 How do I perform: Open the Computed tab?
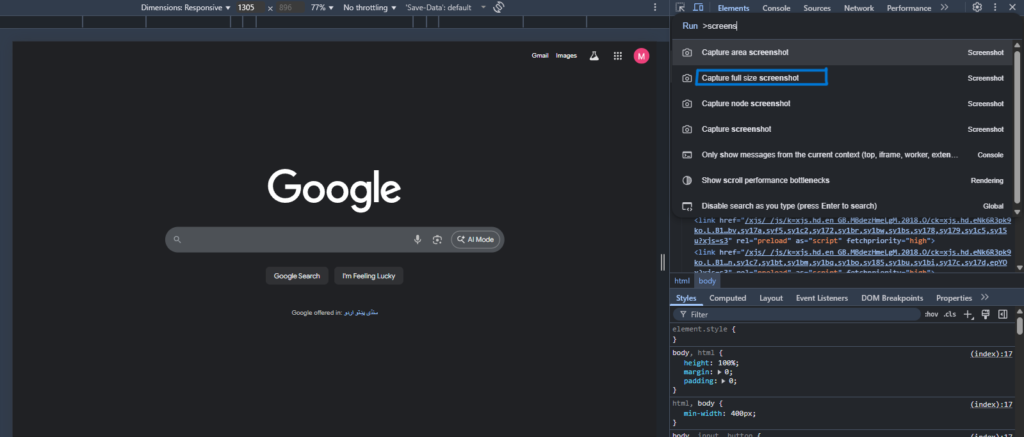coord(728,298)
